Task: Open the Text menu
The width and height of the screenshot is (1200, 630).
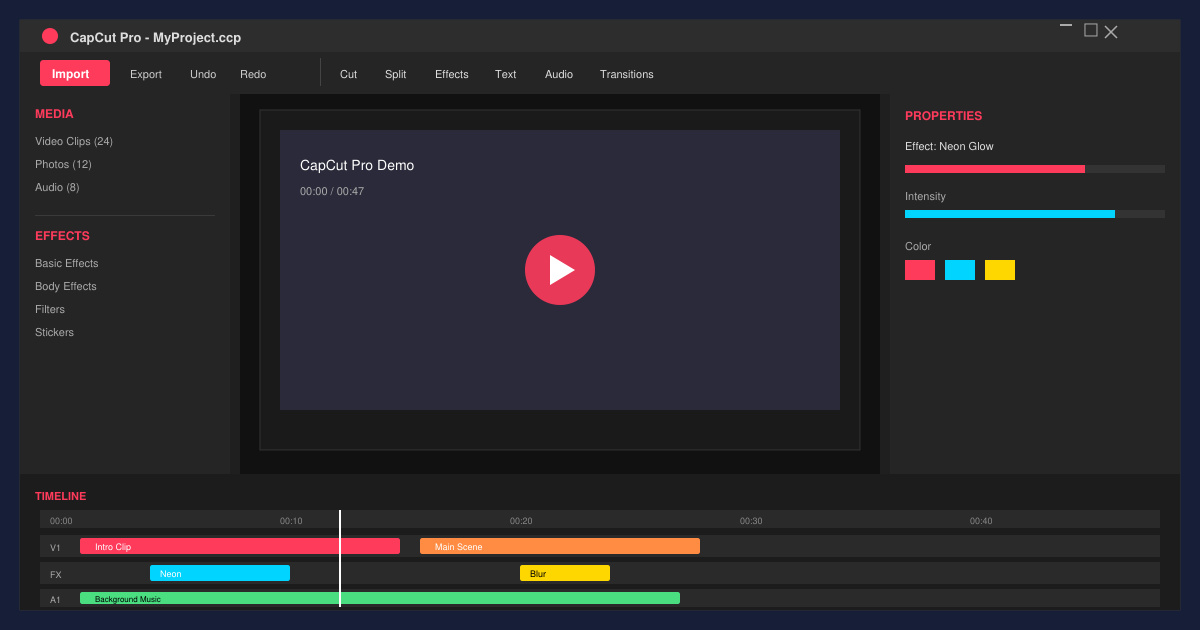Action: [506, 74]
